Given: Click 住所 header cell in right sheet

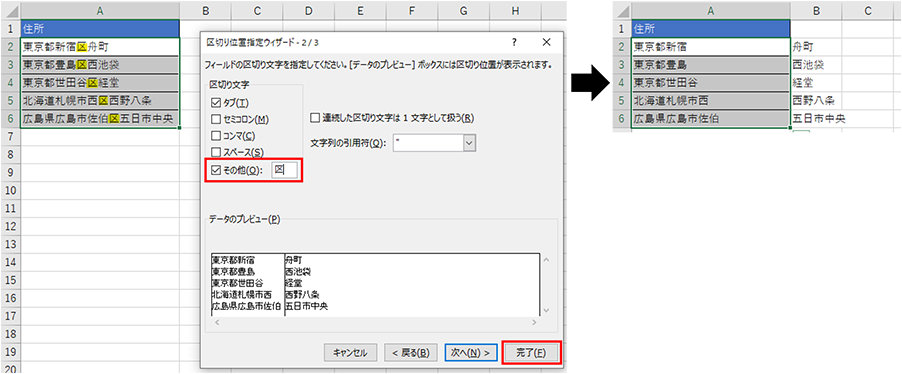Looking at the screenshot, I should [x=710, y=28].
